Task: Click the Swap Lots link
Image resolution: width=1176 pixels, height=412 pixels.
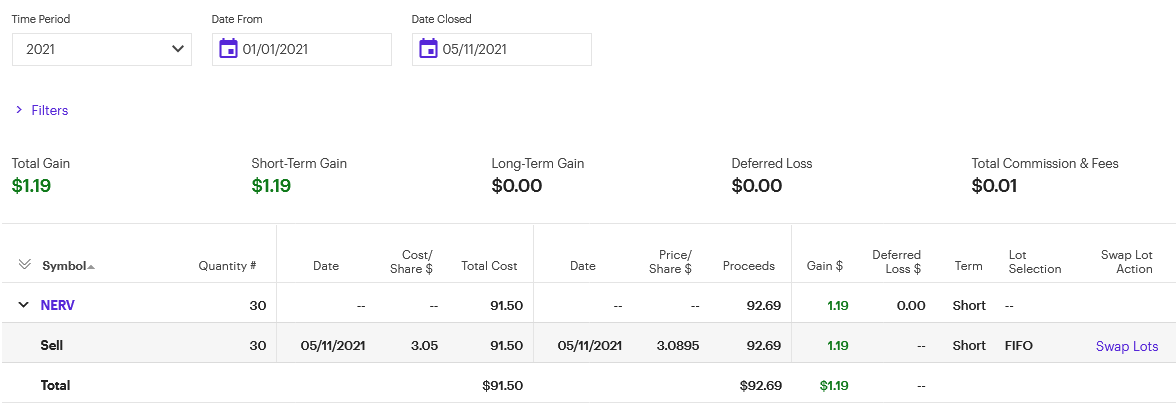Action: [1127, 346]
